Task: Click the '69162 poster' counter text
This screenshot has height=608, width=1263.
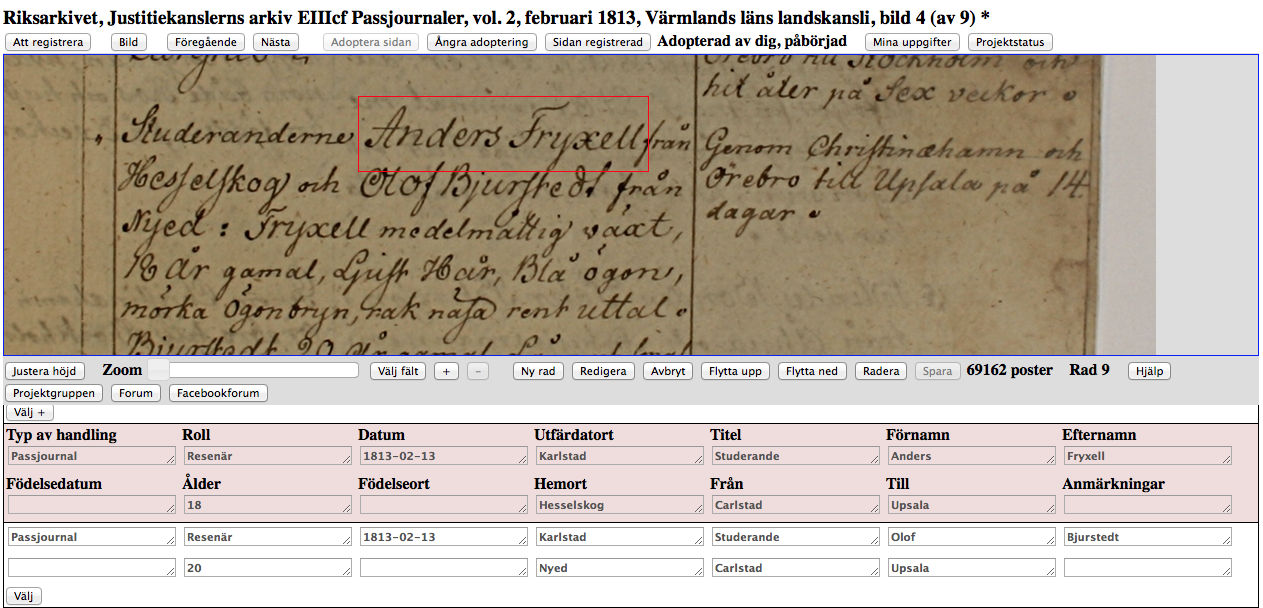Action: (1009, 370)
